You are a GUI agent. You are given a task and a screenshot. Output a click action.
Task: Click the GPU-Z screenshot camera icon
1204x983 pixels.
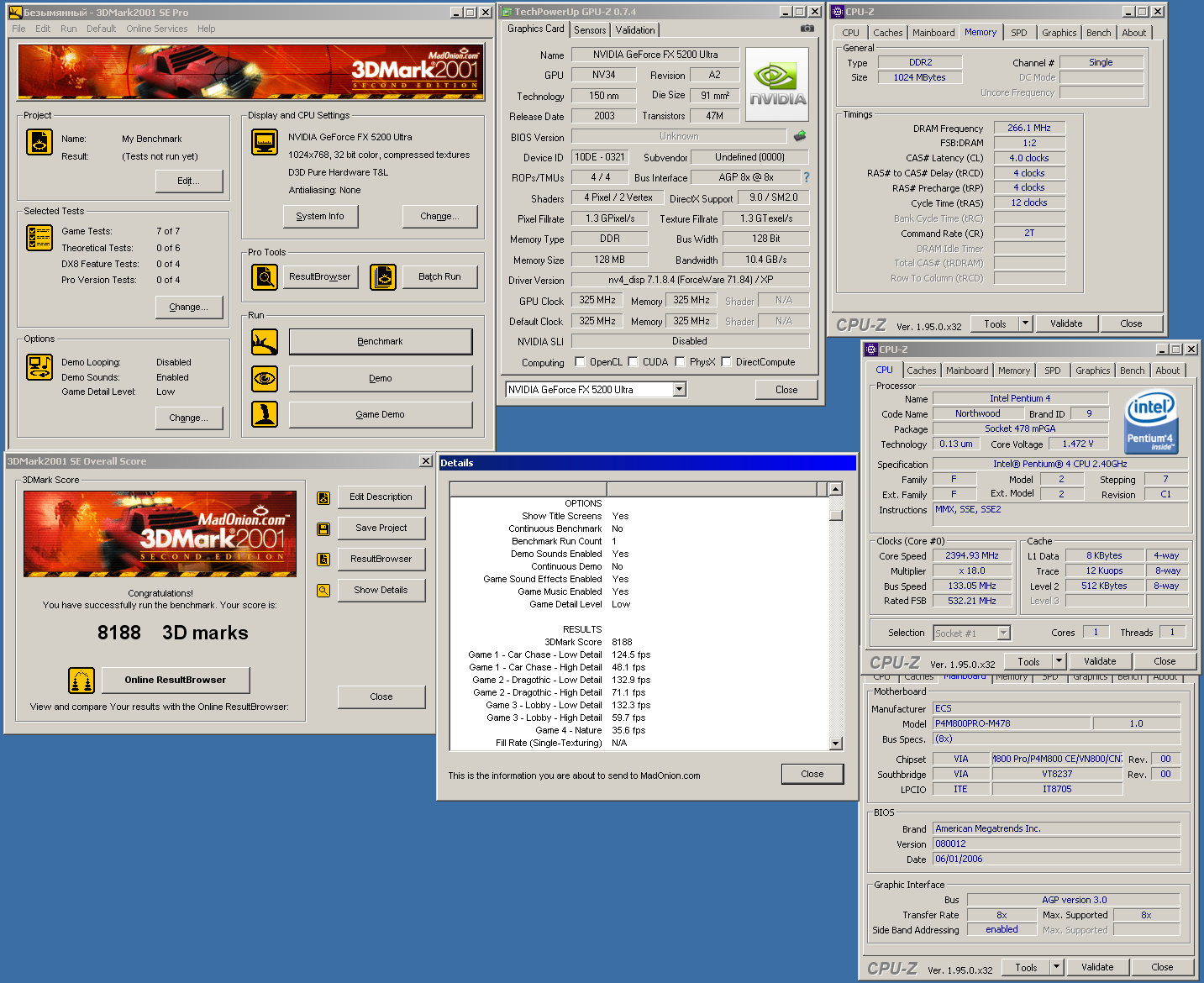pyautogui.click(x=807, y=29)
